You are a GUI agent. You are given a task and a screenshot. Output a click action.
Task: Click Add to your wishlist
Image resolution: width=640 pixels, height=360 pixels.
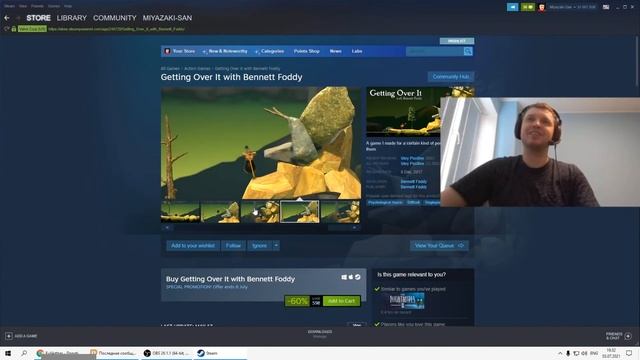coord(193,246)
